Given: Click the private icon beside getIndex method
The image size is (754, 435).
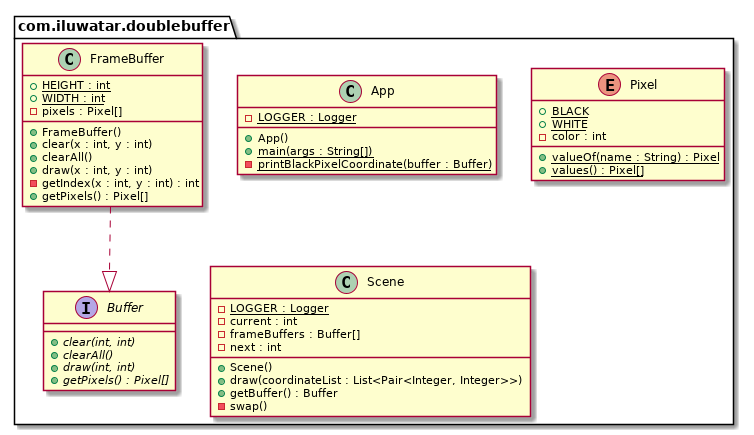Looking at the screenshot, I should point(33,183).
